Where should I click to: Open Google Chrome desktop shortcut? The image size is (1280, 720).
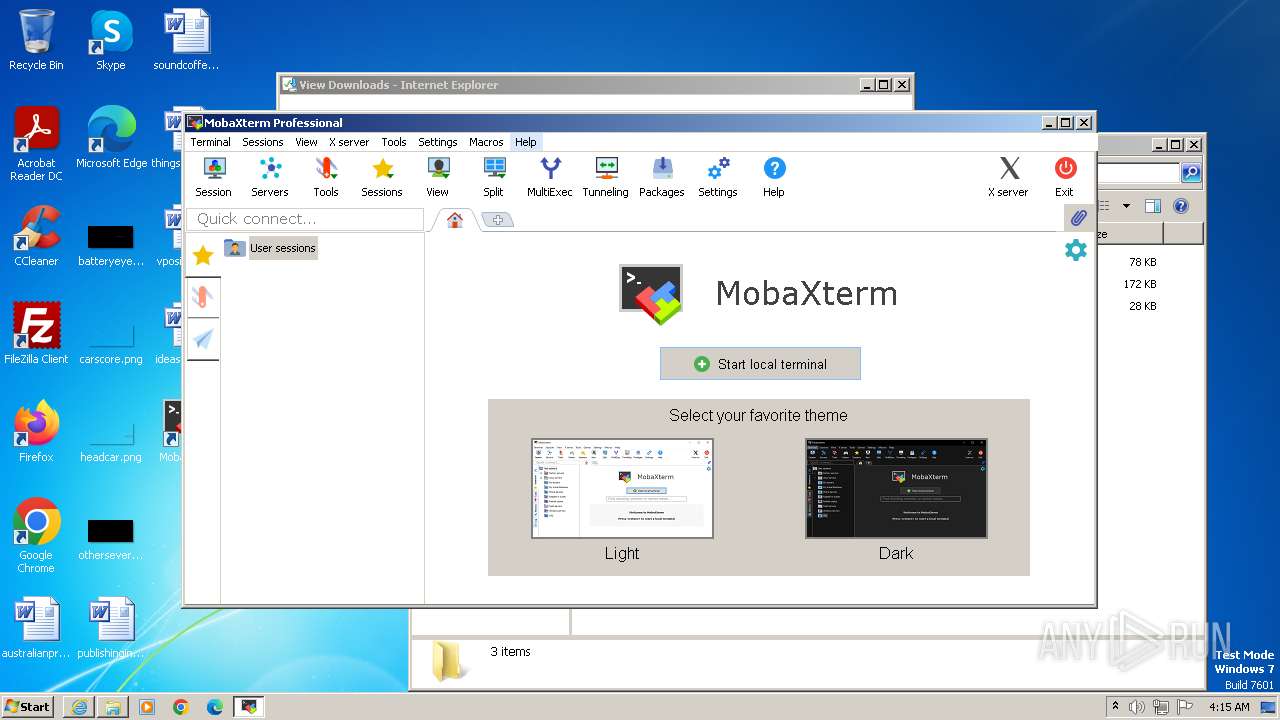tap(36, 536)
